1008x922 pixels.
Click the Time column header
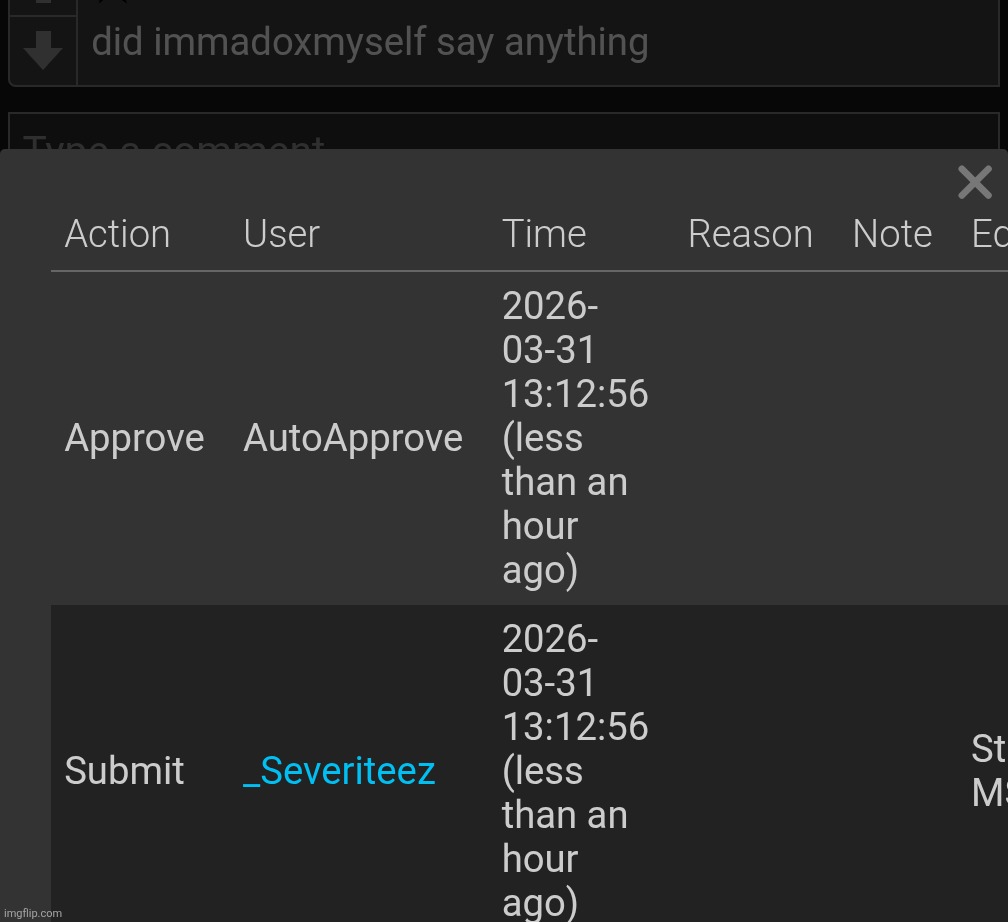tap(544, 234)
